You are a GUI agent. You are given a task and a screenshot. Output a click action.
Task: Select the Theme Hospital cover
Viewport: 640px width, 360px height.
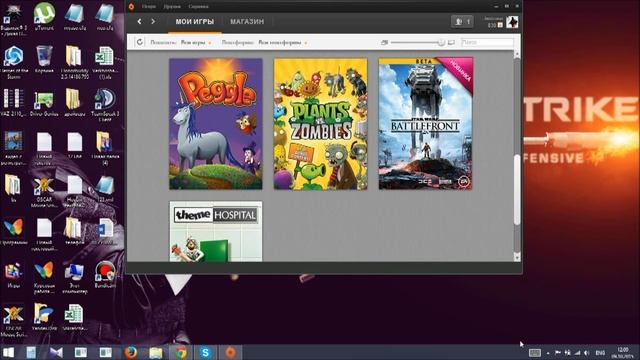[216, 231]
